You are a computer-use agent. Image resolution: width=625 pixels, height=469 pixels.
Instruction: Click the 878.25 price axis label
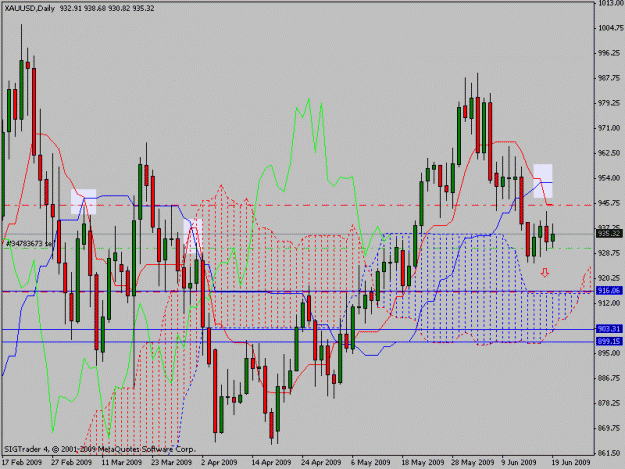point(610,403)
